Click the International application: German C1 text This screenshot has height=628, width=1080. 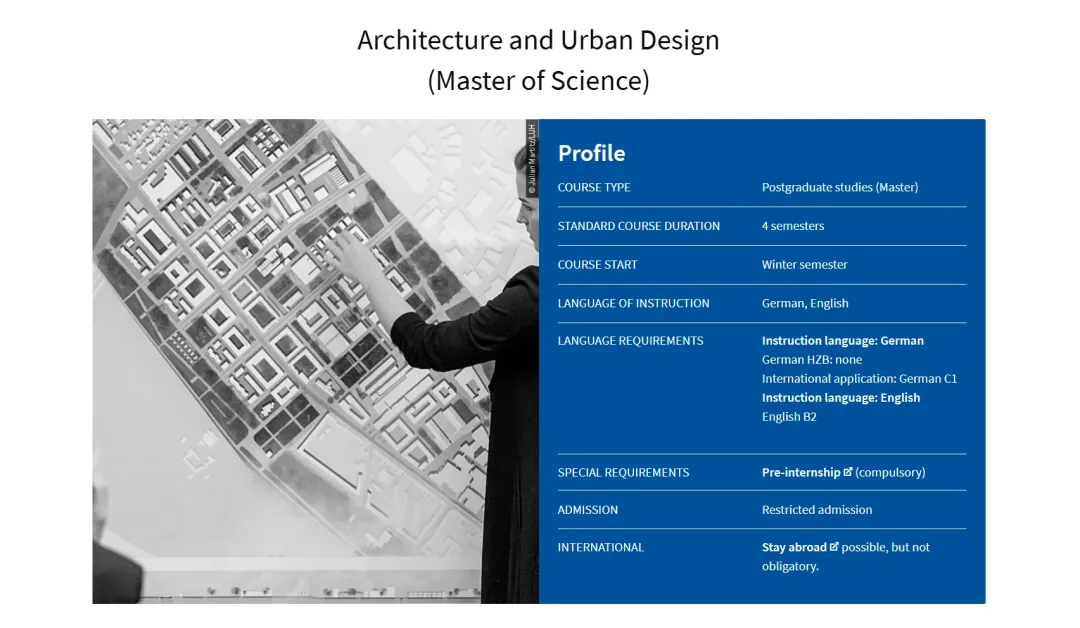859,379
